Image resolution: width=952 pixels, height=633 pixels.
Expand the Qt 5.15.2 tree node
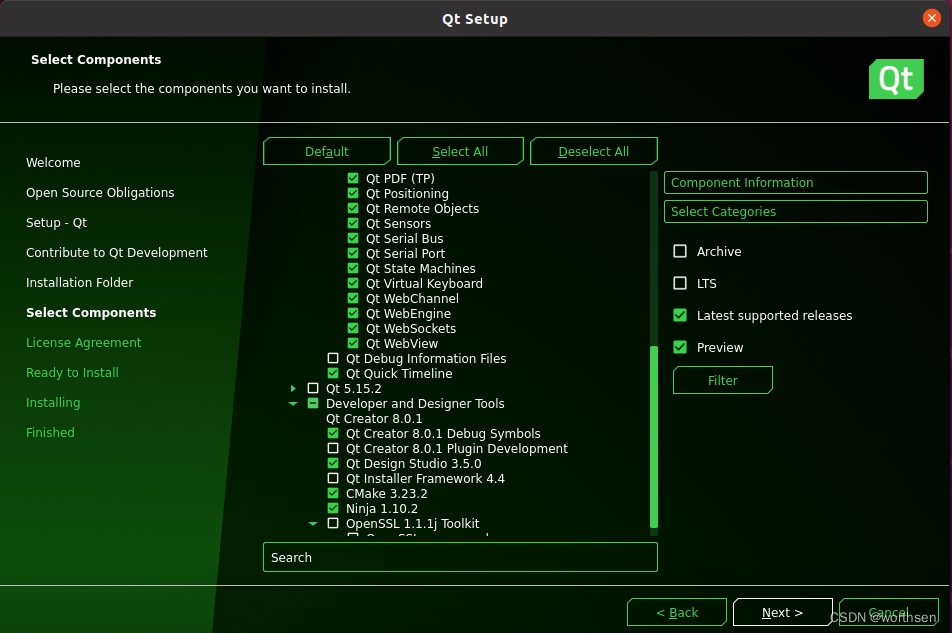coord(293,388)
